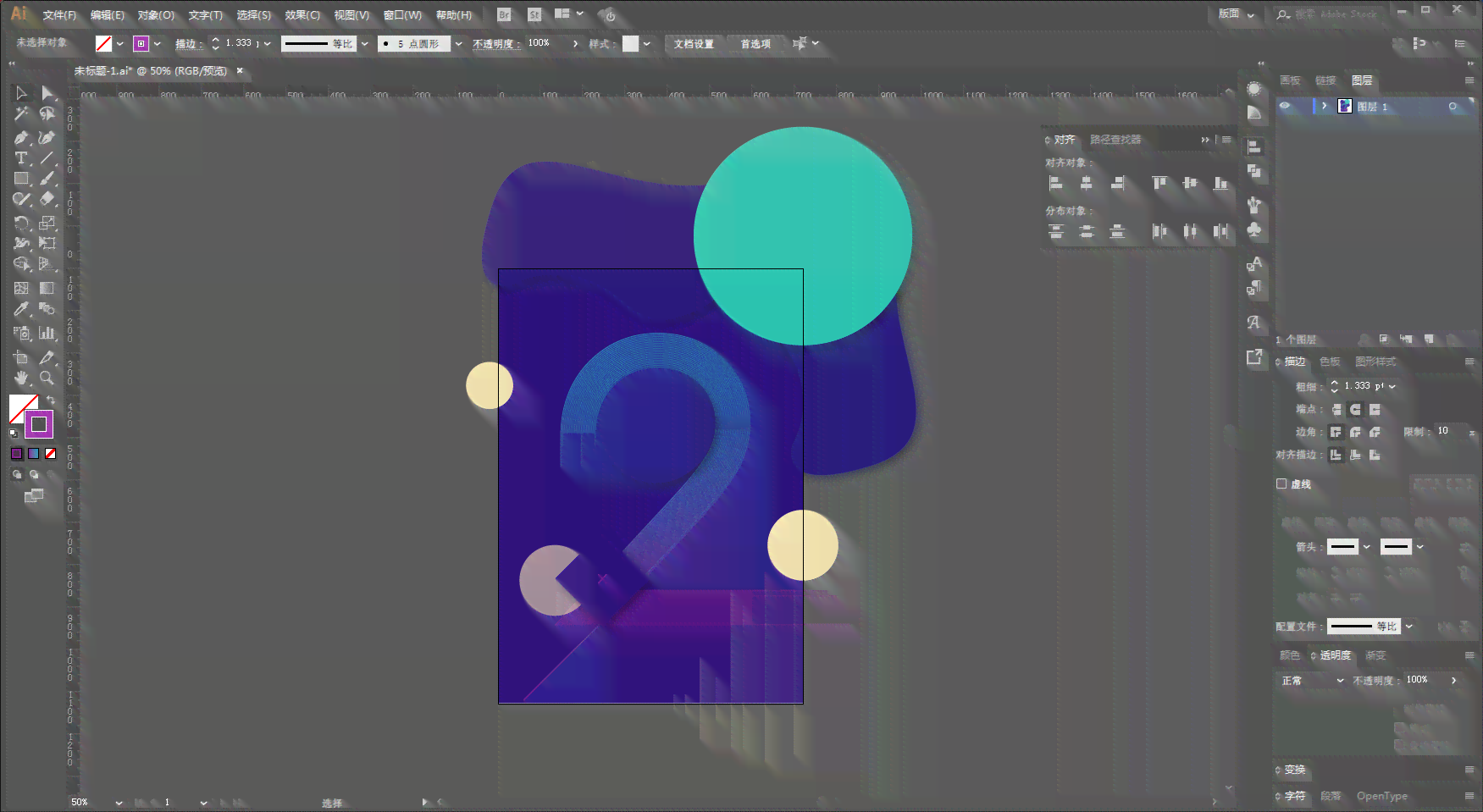Select the Paintbrush tool
This screenshot has width=1483, height=812.
tap(47, 179)
